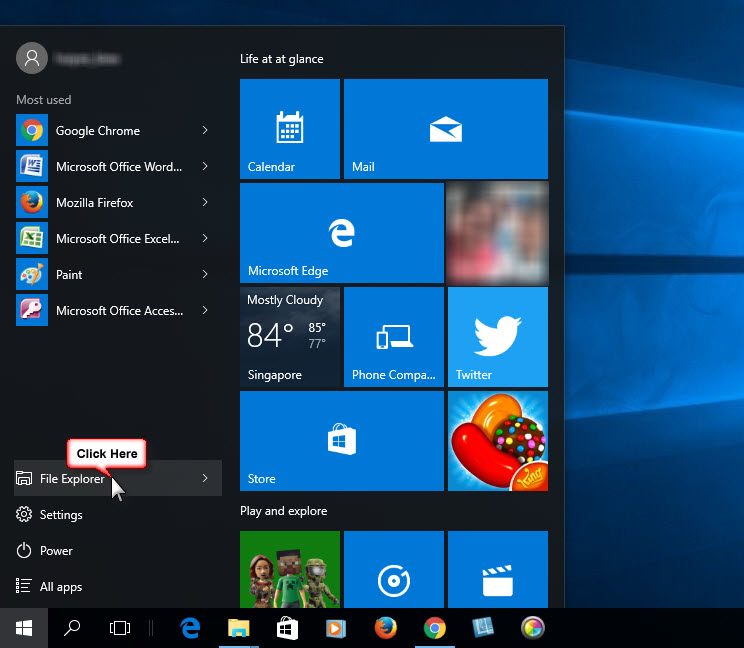
Task: Open the Movies & TV clapperboard tile
Action: pyautogui.click(x=498, y=569)
